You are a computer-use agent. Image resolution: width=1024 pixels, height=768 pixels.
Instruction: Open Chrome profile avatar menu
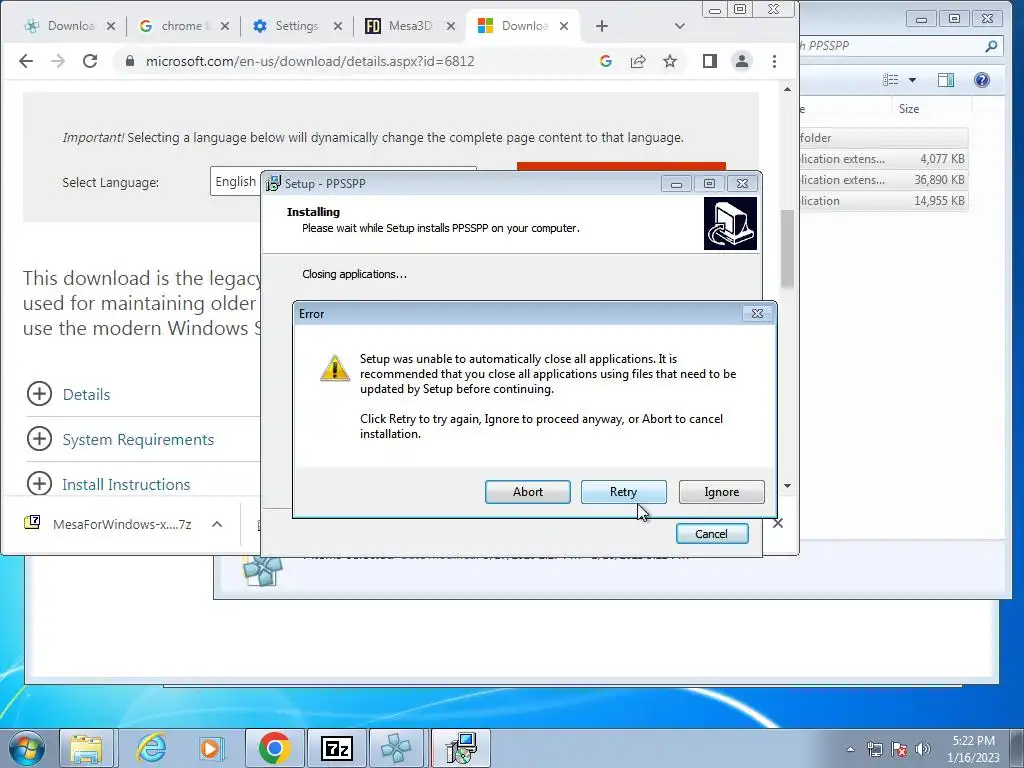pos(742,61)
